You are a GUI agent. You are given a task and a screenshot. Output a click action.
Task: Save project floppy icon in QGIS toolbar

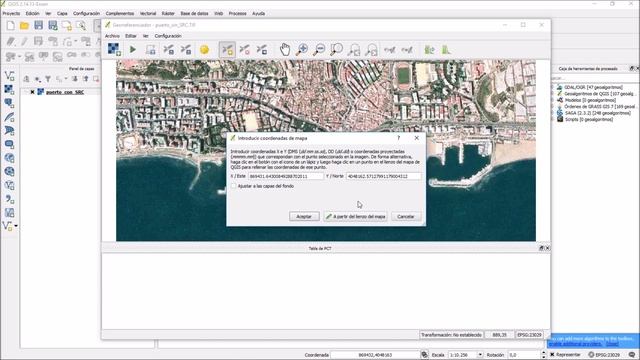coord(38,26)
